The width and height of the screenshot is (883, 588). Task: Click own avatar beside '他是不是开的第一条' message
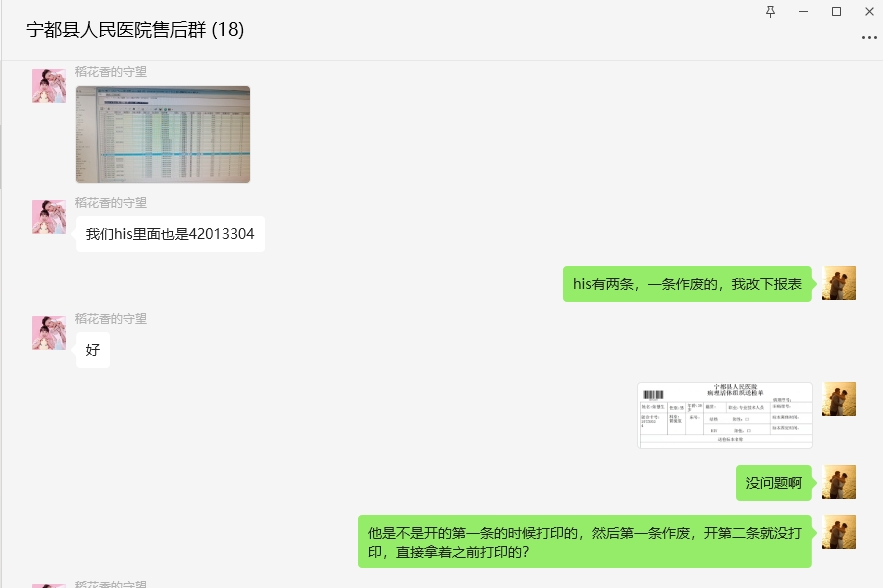point(839,532)
